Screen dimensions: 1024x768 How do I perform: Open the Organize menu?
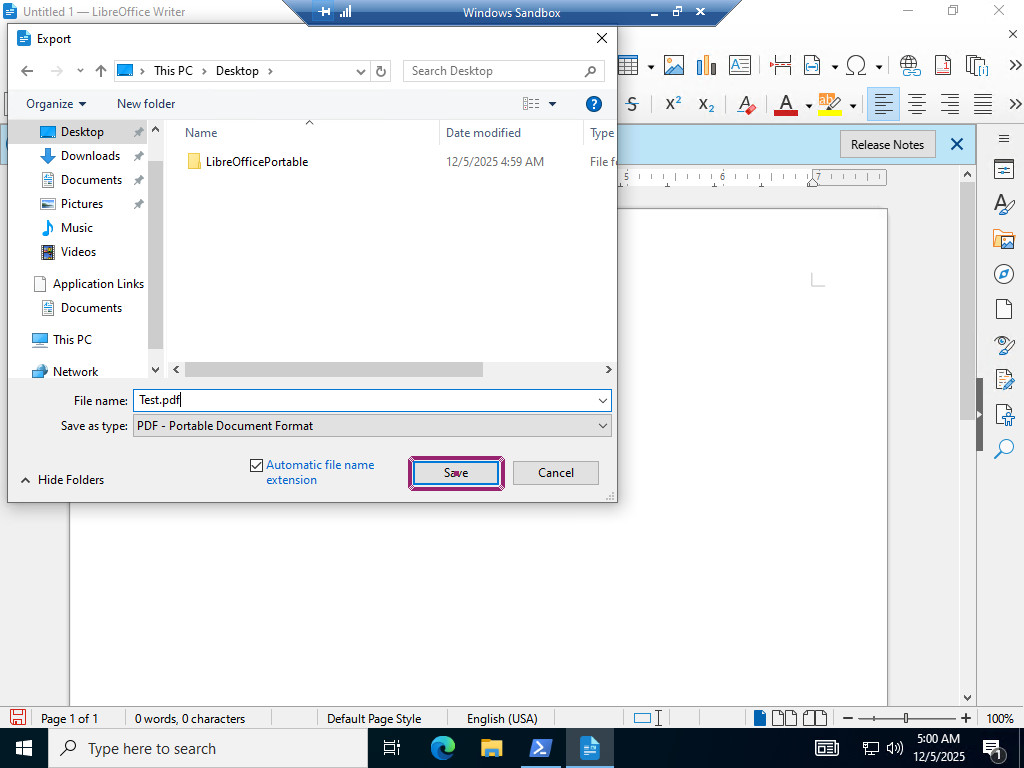(56, 104)
